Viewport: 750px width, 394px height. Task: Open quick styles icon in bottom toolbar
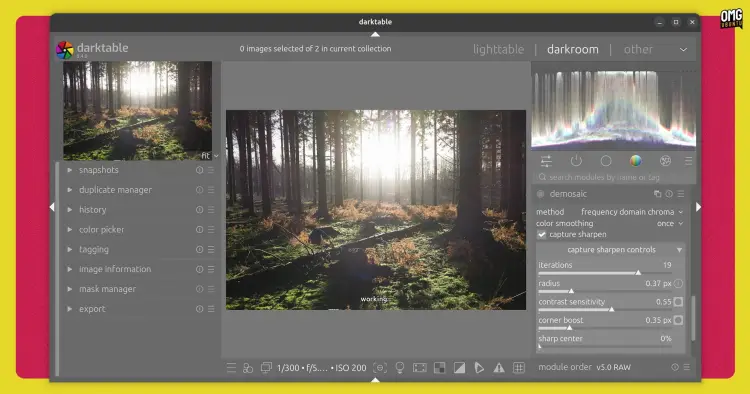pyautogui.click(x=248, y=368)
